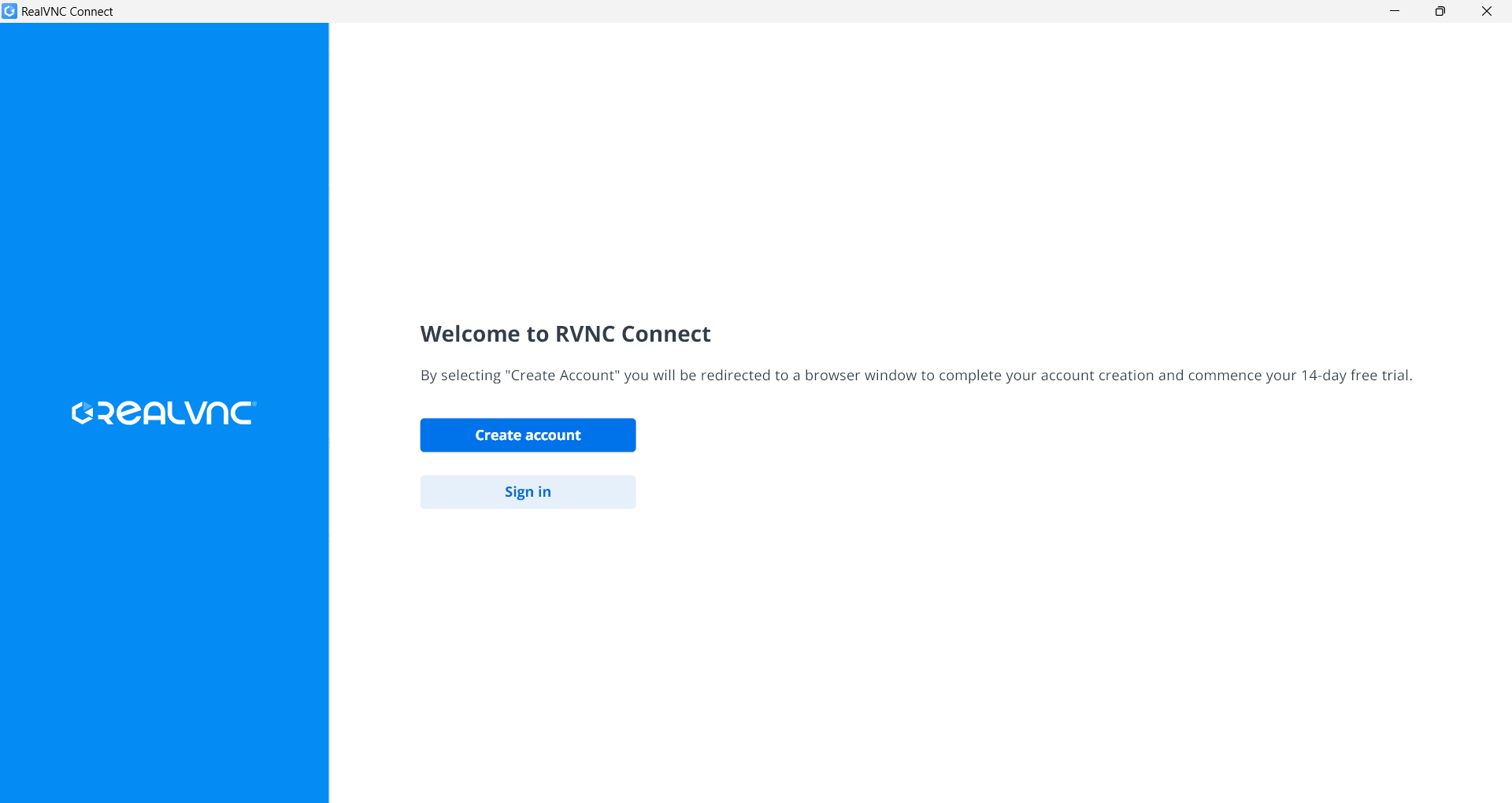Click the white VNC logomark on the sidebar
The height and width of the screenshot is (803, 1512).
163,412
